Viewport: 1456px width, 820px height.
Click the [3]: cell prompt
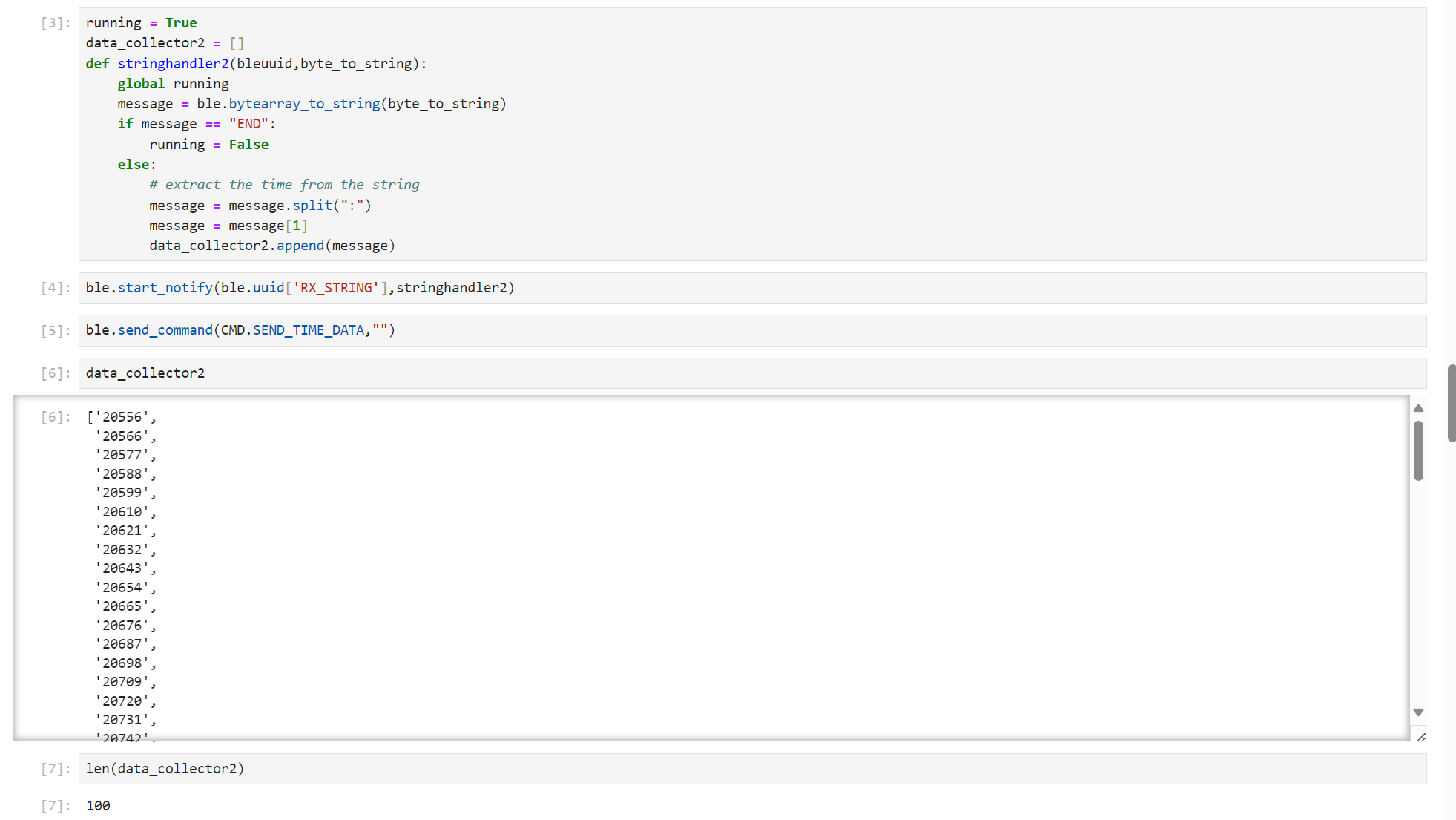coord(56,23)
